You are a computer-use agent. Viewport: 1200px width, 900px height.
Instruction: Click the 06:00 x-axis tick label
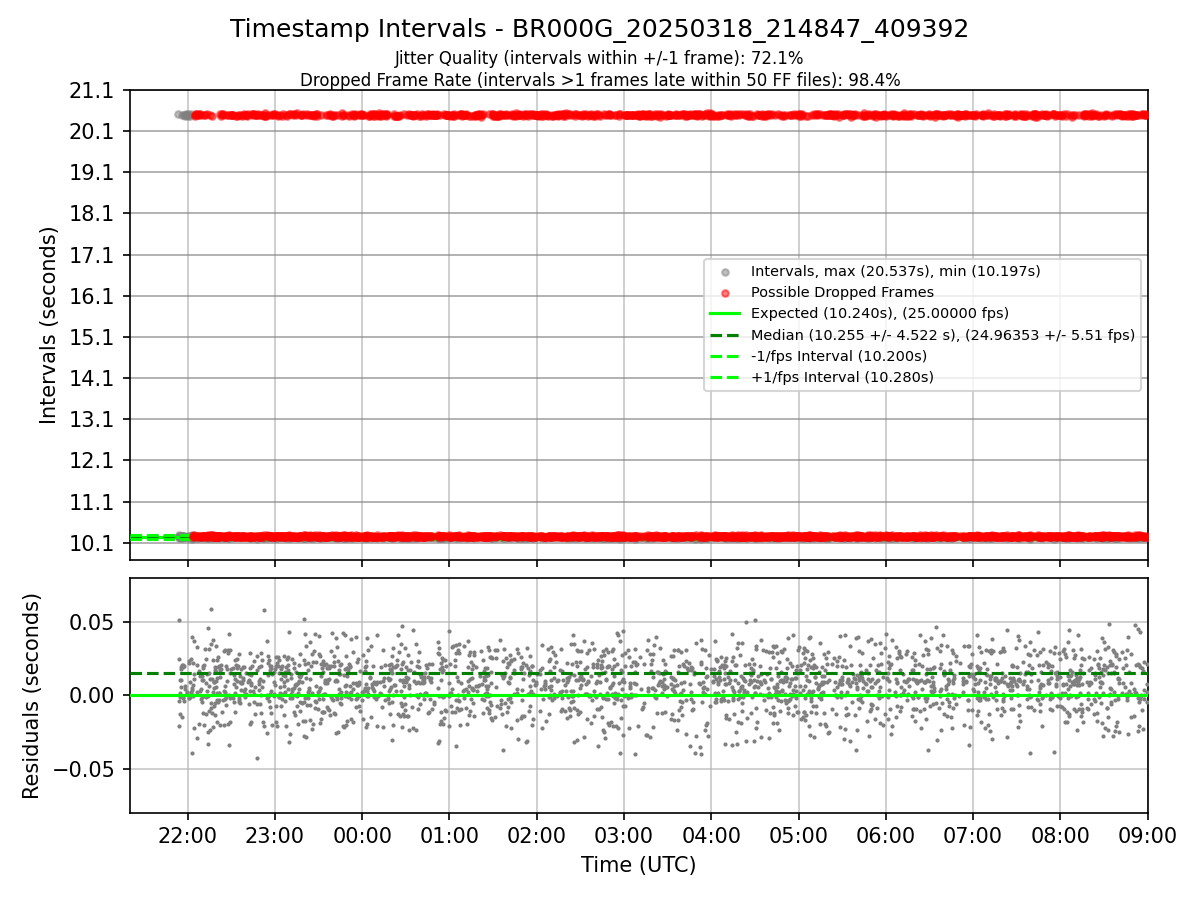(885, 836)
